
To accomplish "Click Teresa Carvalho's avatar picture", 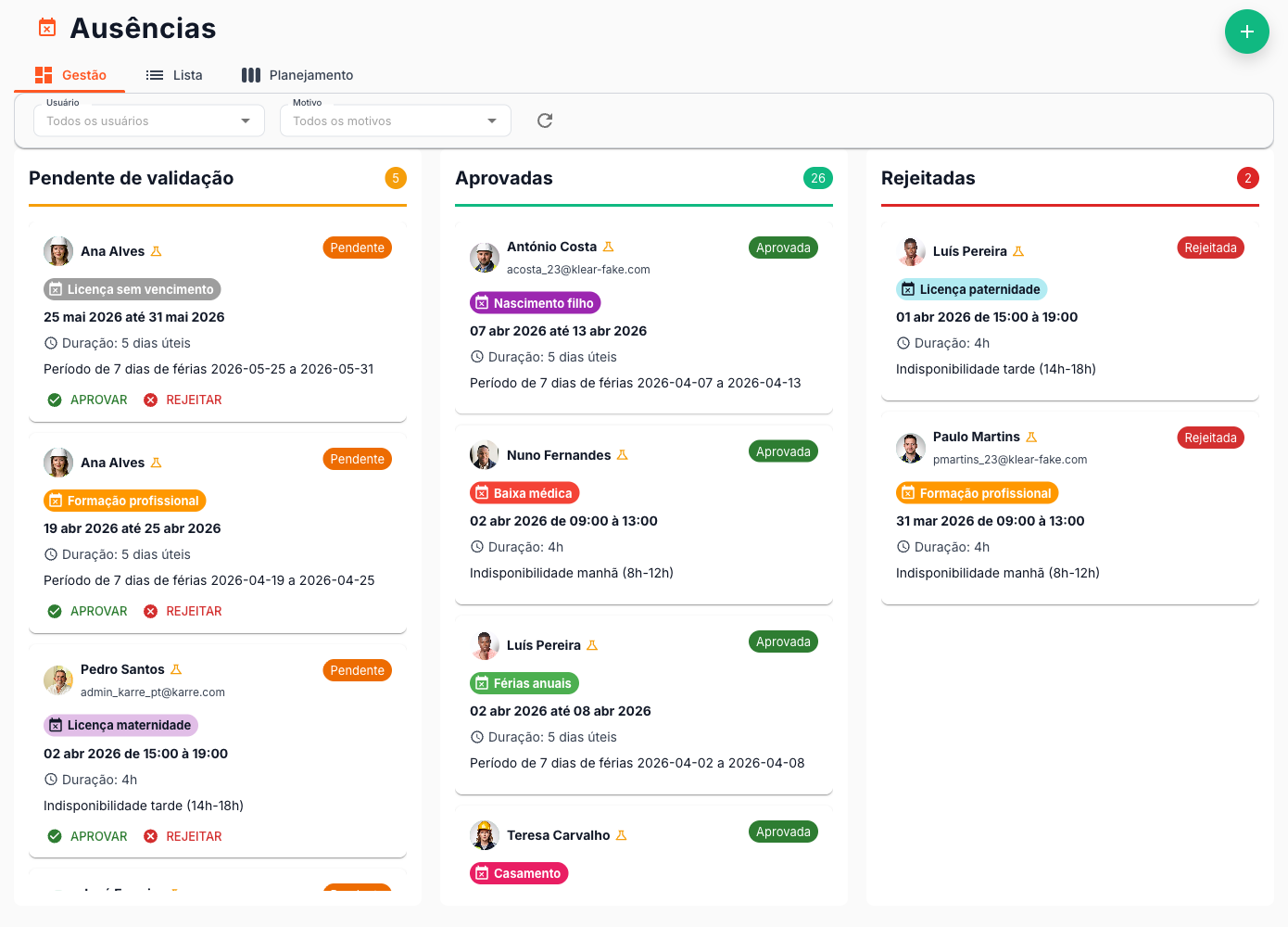I will coord(485,835).
